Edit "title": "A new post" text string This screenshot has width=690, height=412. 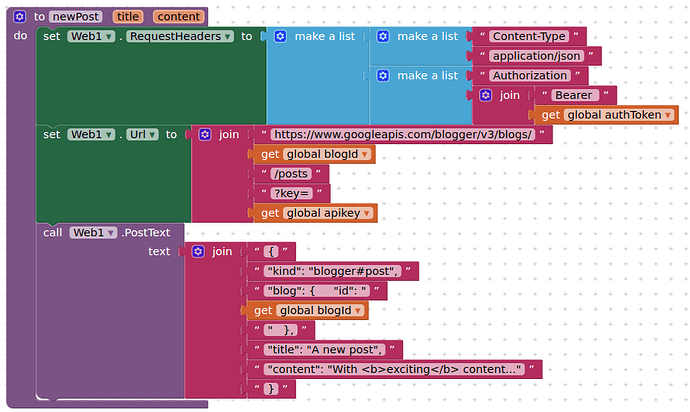coord(325,349)
